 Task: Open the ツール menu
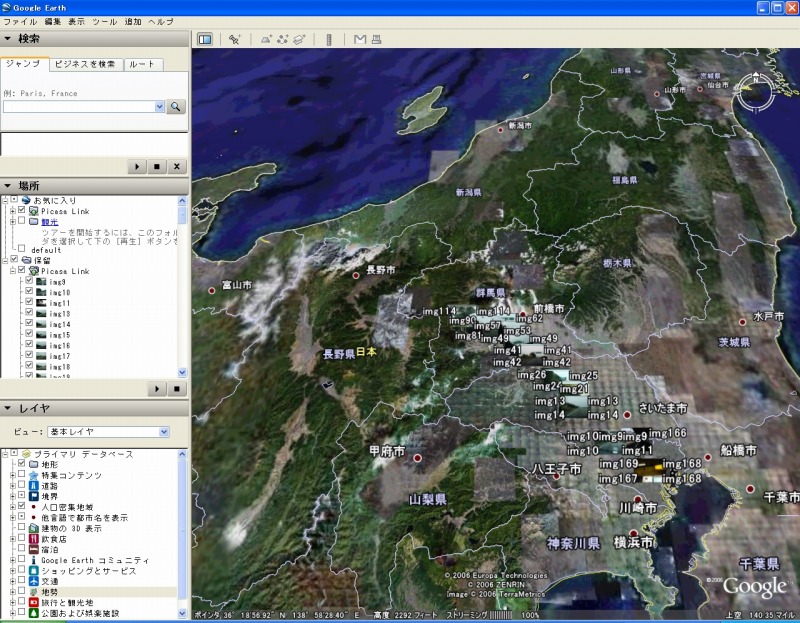104,21
